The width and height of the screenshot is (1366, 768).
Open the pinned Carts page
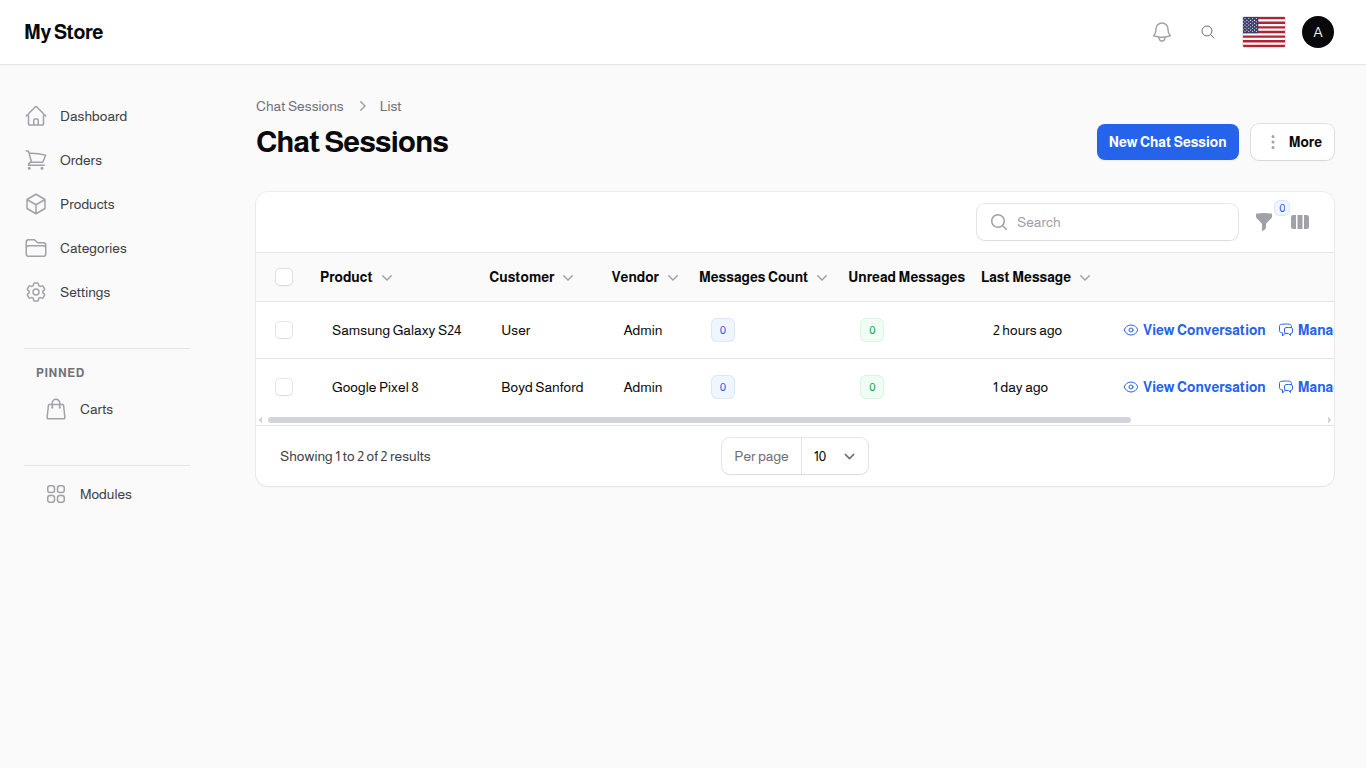(x=96, y=409)
